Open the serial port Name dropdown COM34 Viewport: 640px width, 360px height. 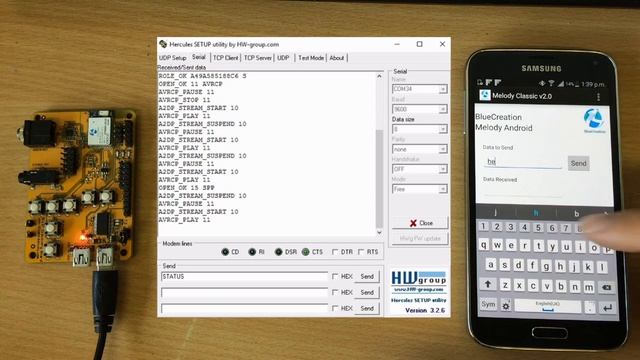[443, 89]
